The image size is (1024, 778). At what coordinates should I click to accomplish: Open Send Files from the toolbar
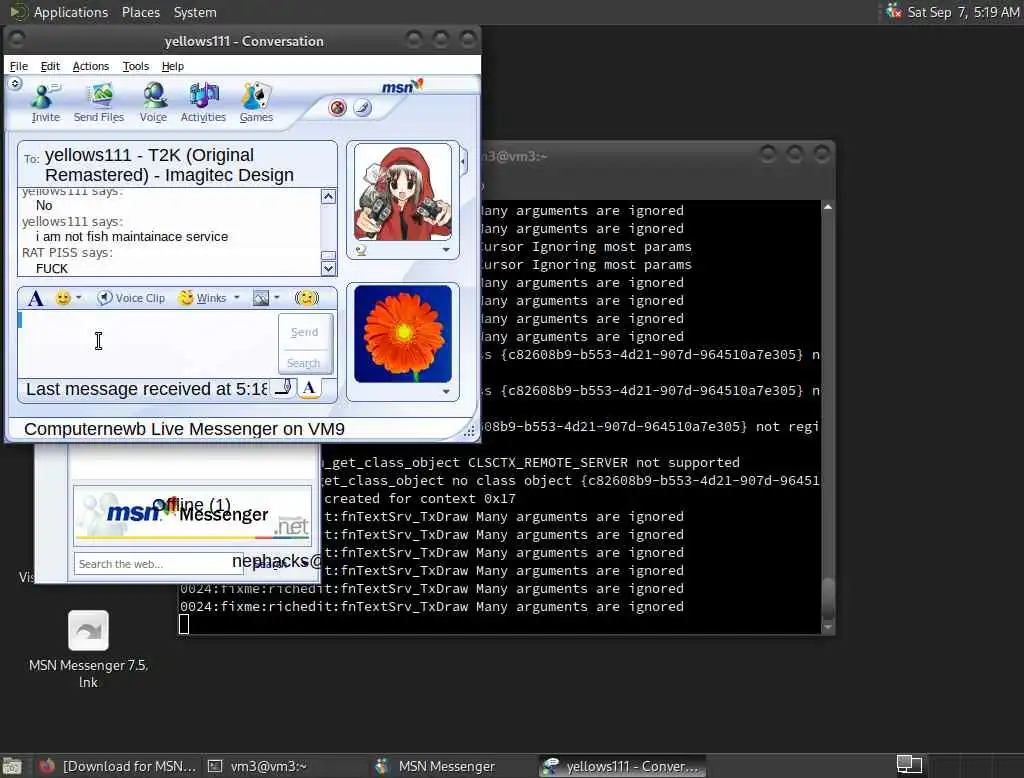coord(99,103)
